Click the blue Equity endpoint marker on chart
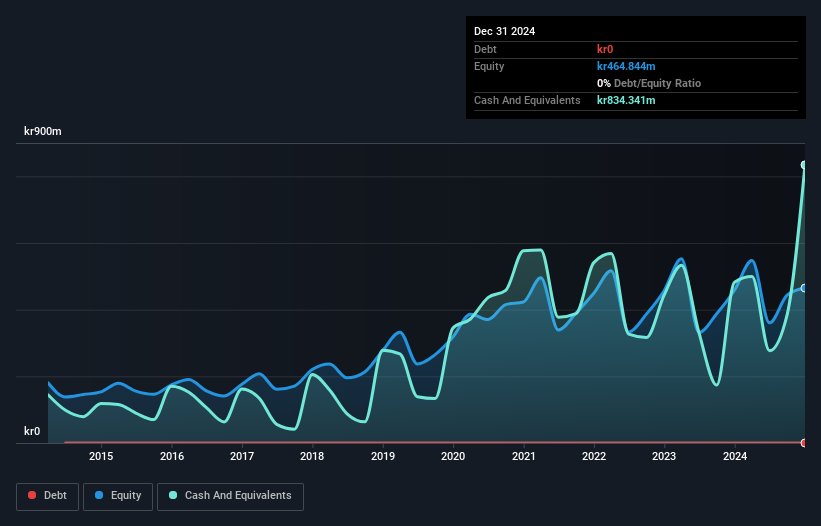Screen dimensions: 821x526 pos(803,288)
